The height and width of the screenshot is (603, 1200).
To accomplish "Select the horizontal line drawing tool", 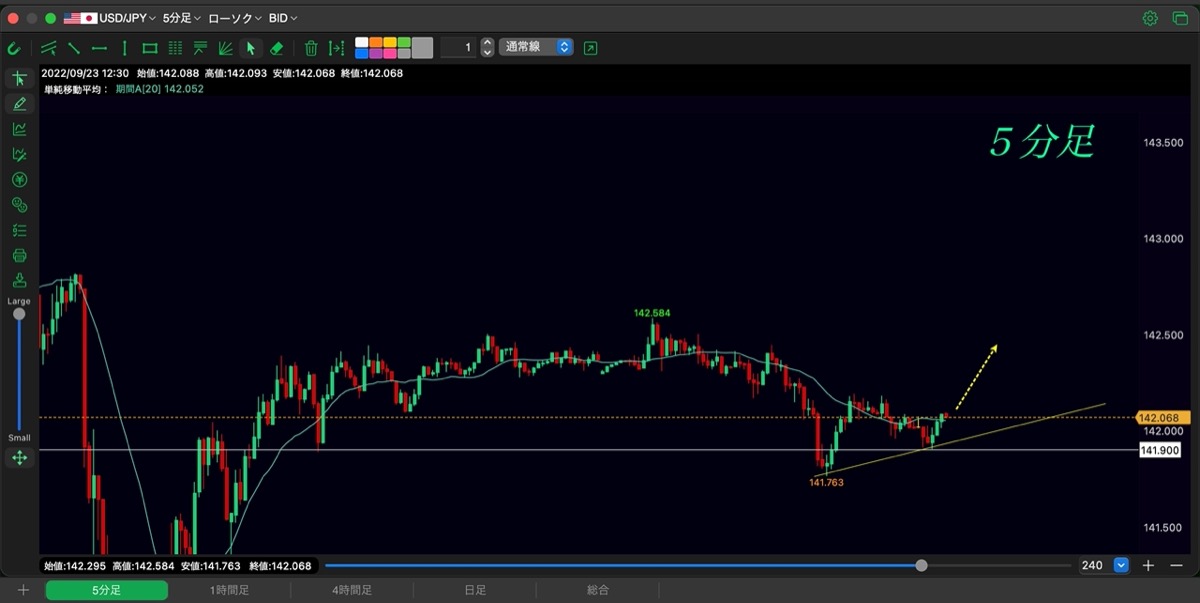I will [99, 47].
